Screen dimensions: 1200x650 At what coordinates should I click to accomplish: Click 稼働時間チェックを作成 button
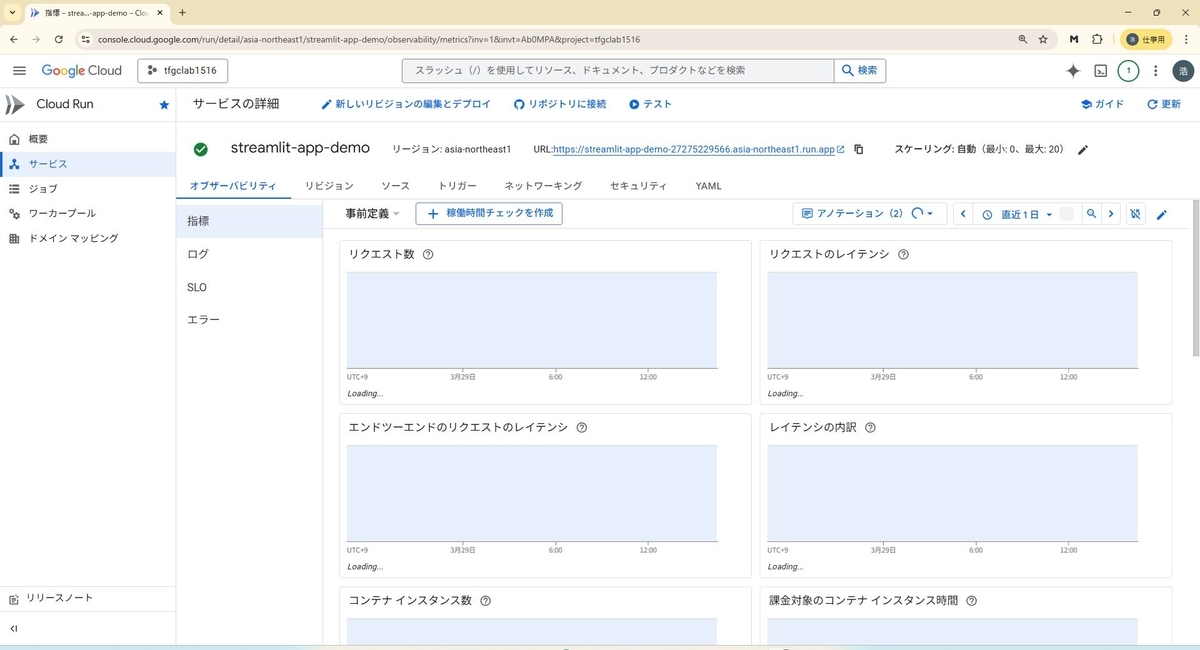click(x=489, y=214)
